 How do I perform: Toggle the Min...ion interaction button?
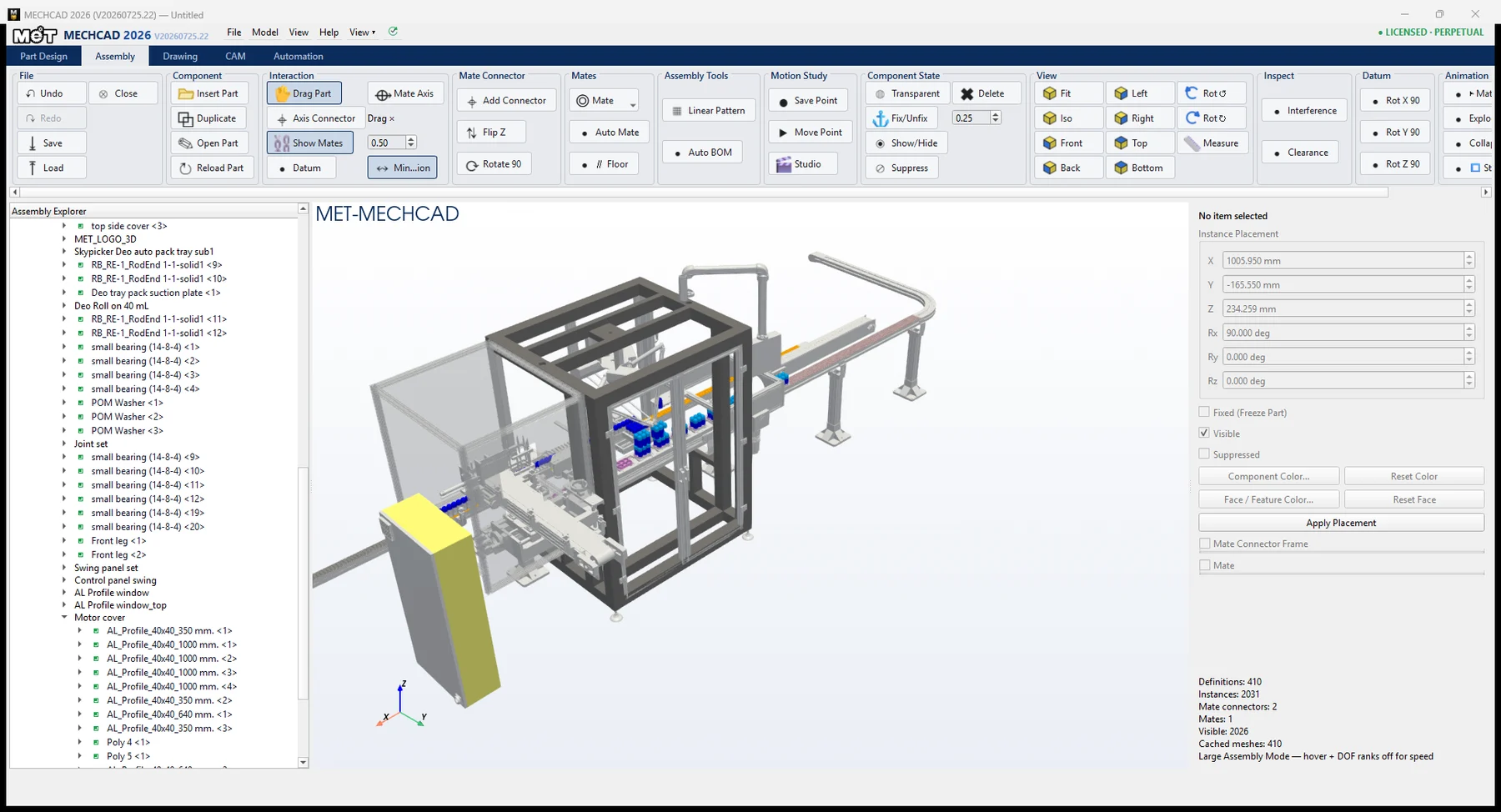point(402,168)
